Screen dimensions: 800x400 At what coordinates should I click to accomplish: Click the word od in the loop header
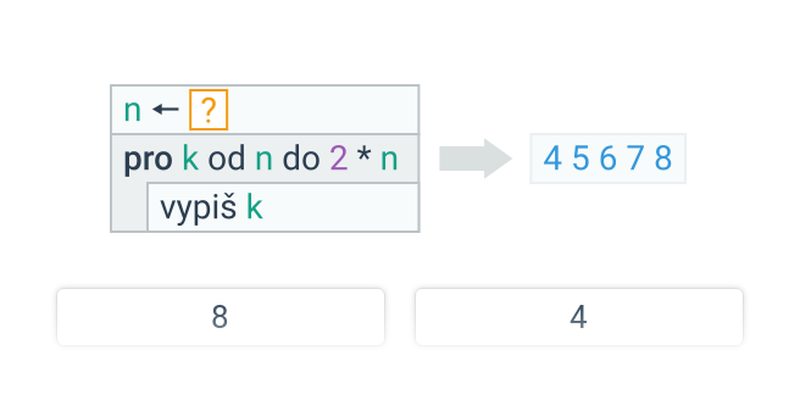click(227, 159)
